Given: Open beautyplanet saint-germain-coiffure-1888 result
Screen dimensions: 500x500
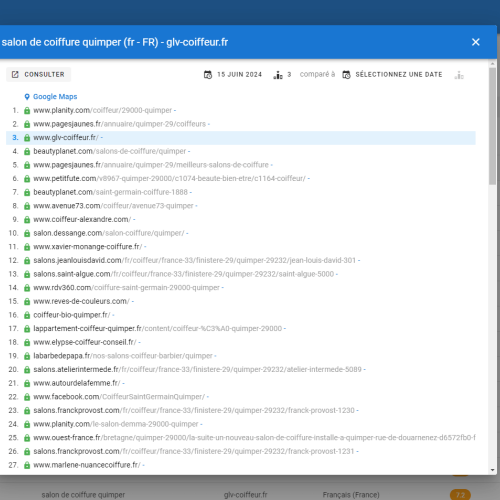Looking at the screenshot, I should [x=111, y=192].
